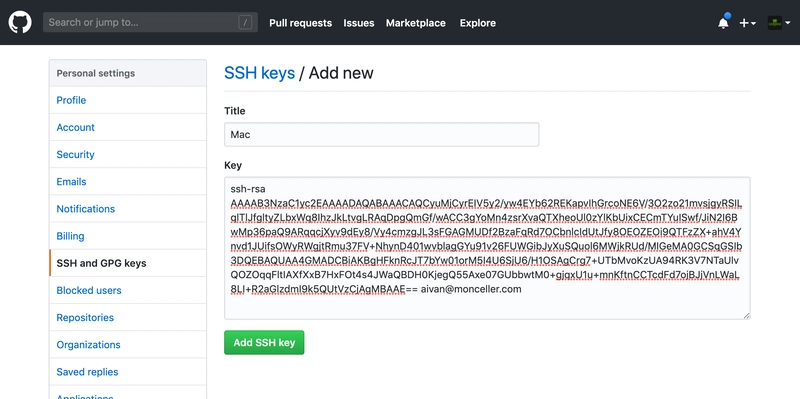This screenshot has height=399, width=800.
Task: Open Explore from the header
Action: [x=478, y=23]
